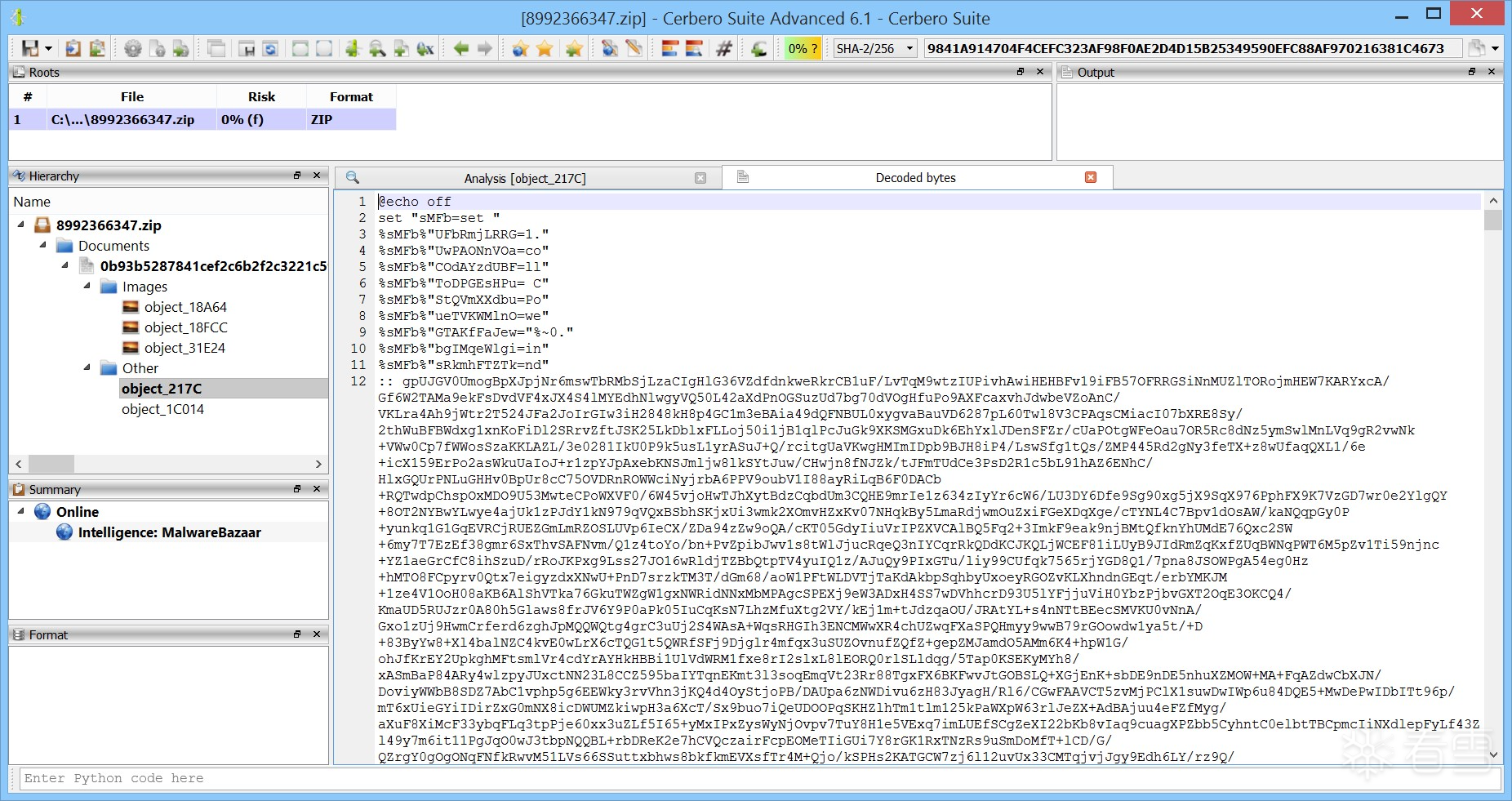The width and height of the screenshot is (1512, 801).
Task: Close the Format panel
Action: (317, 634)
